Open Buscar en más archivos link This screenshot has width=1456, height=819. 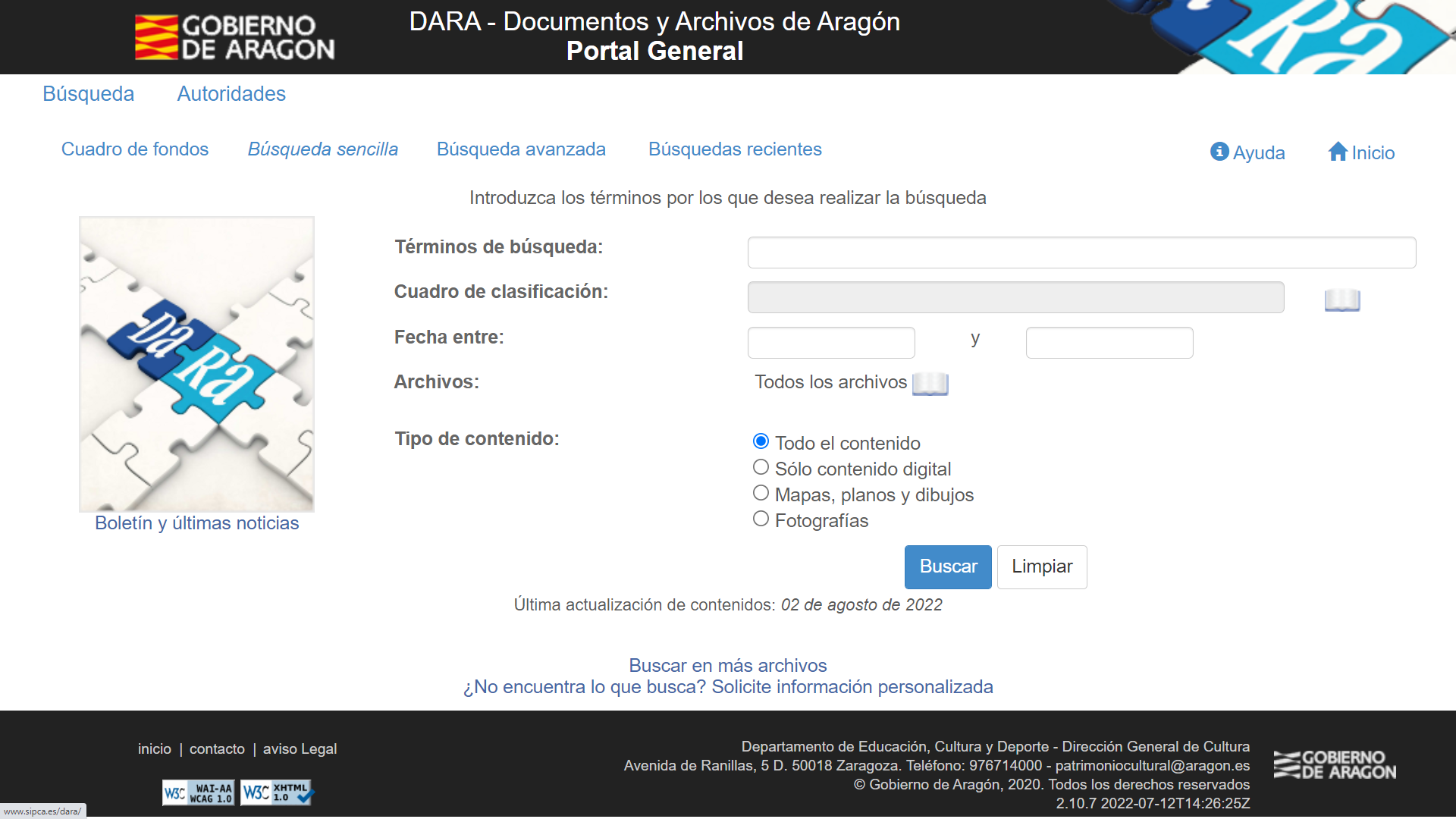728,666
